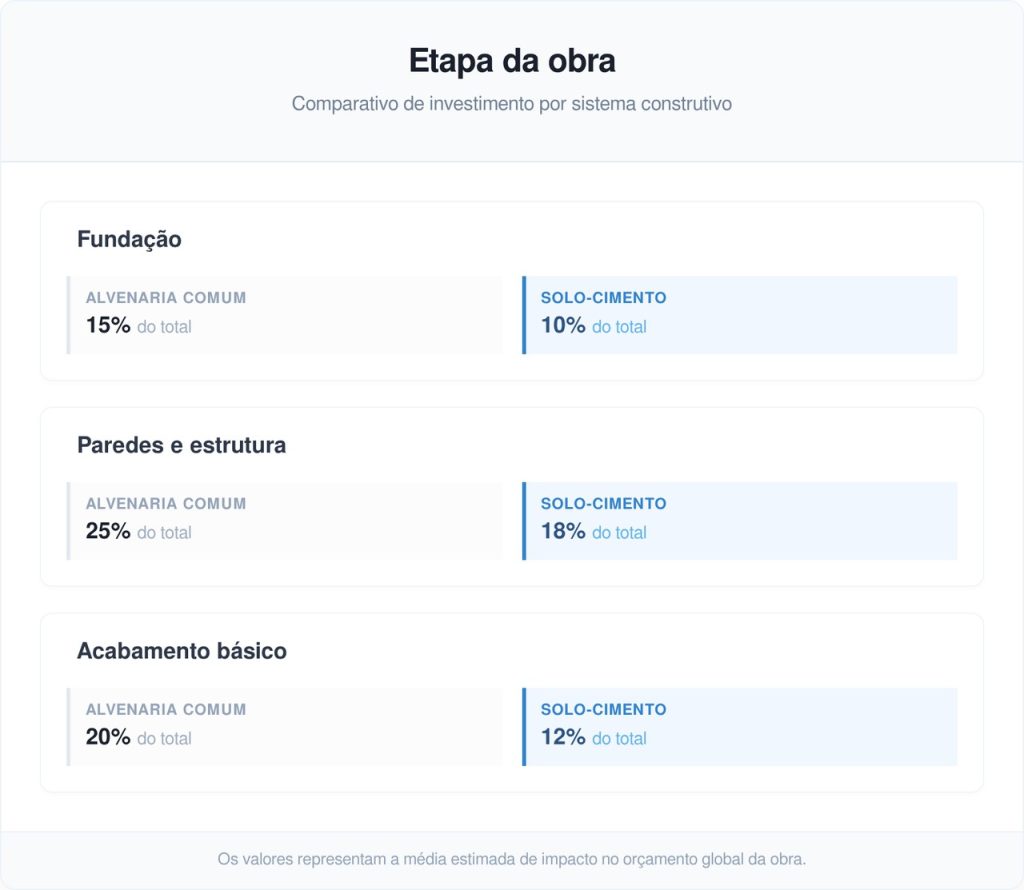Click the 12% Solo-Cimento value
The height and width of the screenshot is (890, 1024).
coord(563,737)
